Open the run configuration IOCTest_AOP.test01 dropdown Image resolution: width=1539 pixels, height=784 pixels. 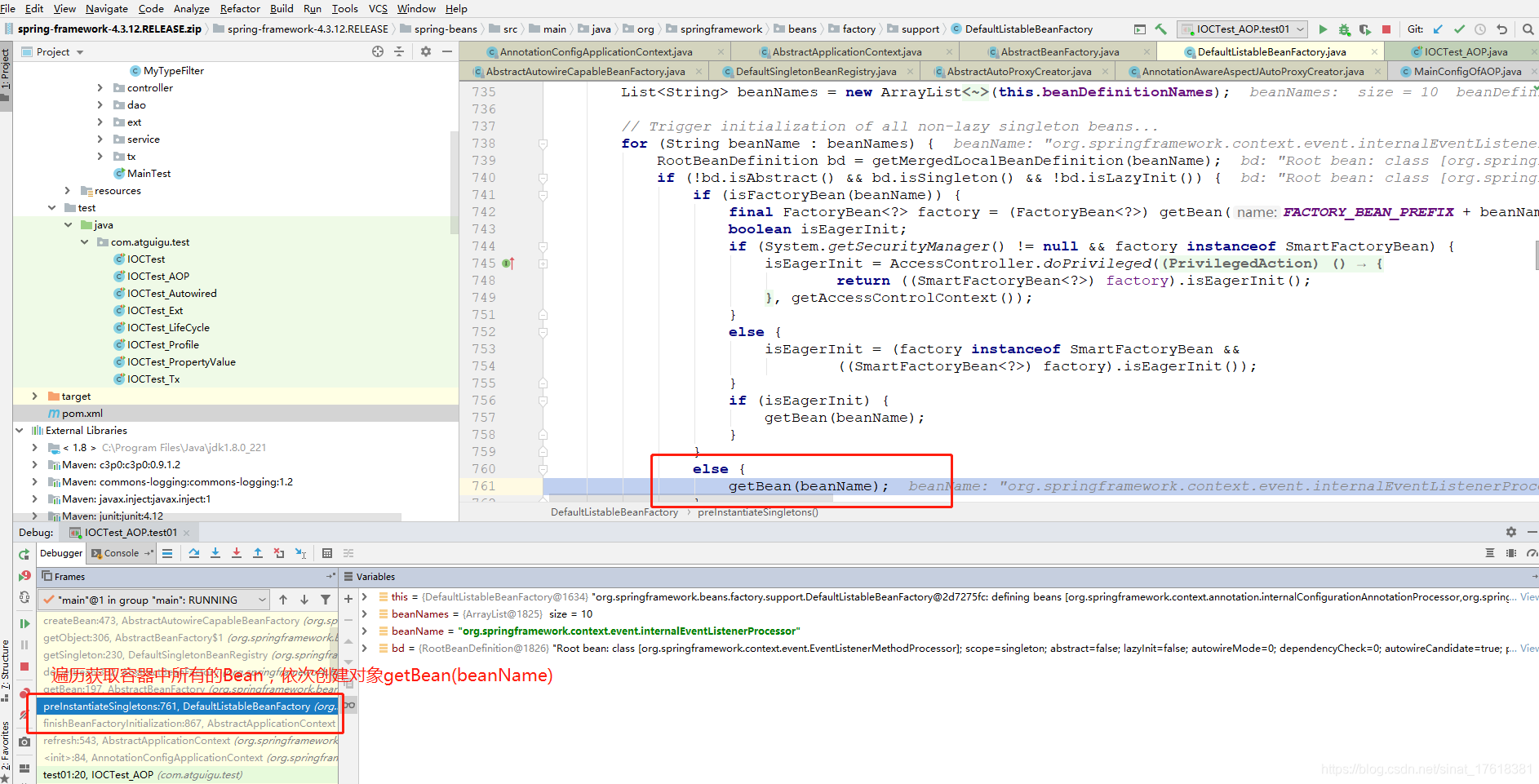(x=1243, y=29)
